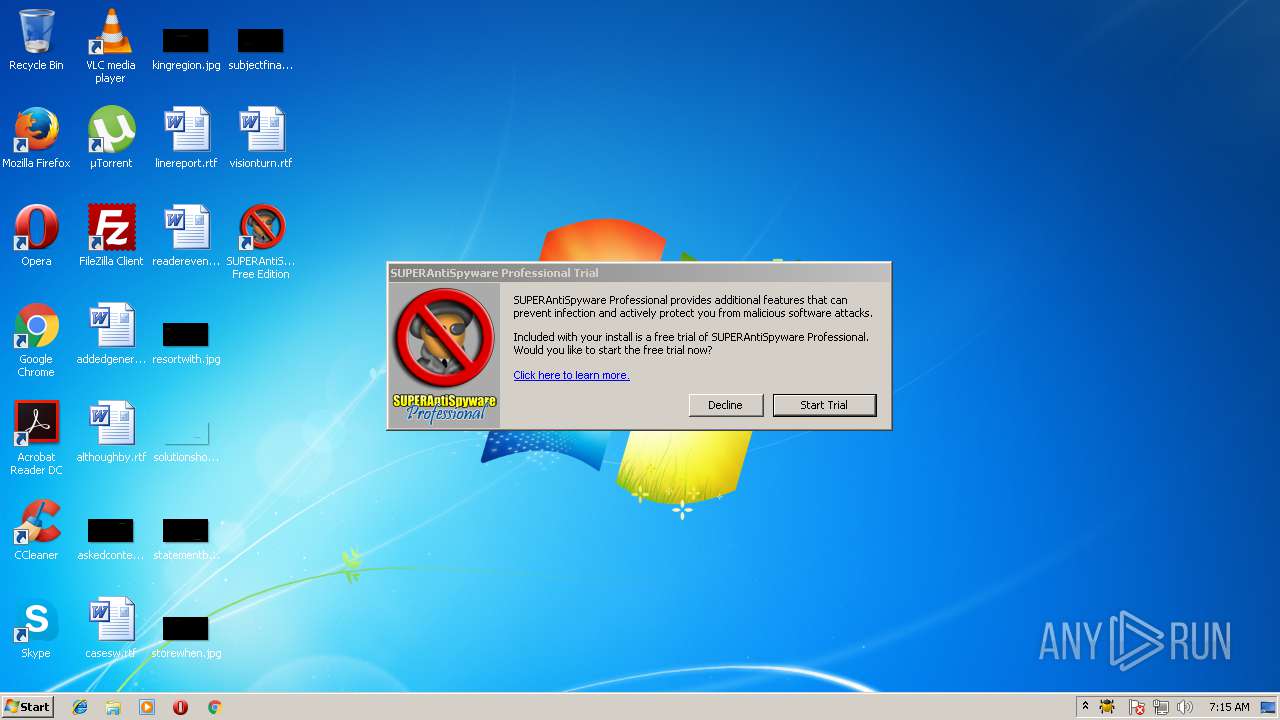This screenshot has height=720, width=1280.
Task: Select the statementb... file
Action: [186, 538]
